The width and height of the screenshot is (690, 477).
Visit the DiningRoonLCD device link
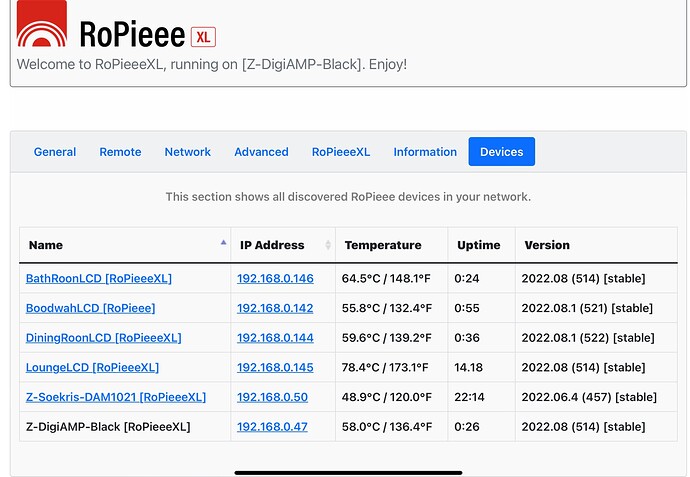point(103,338)
